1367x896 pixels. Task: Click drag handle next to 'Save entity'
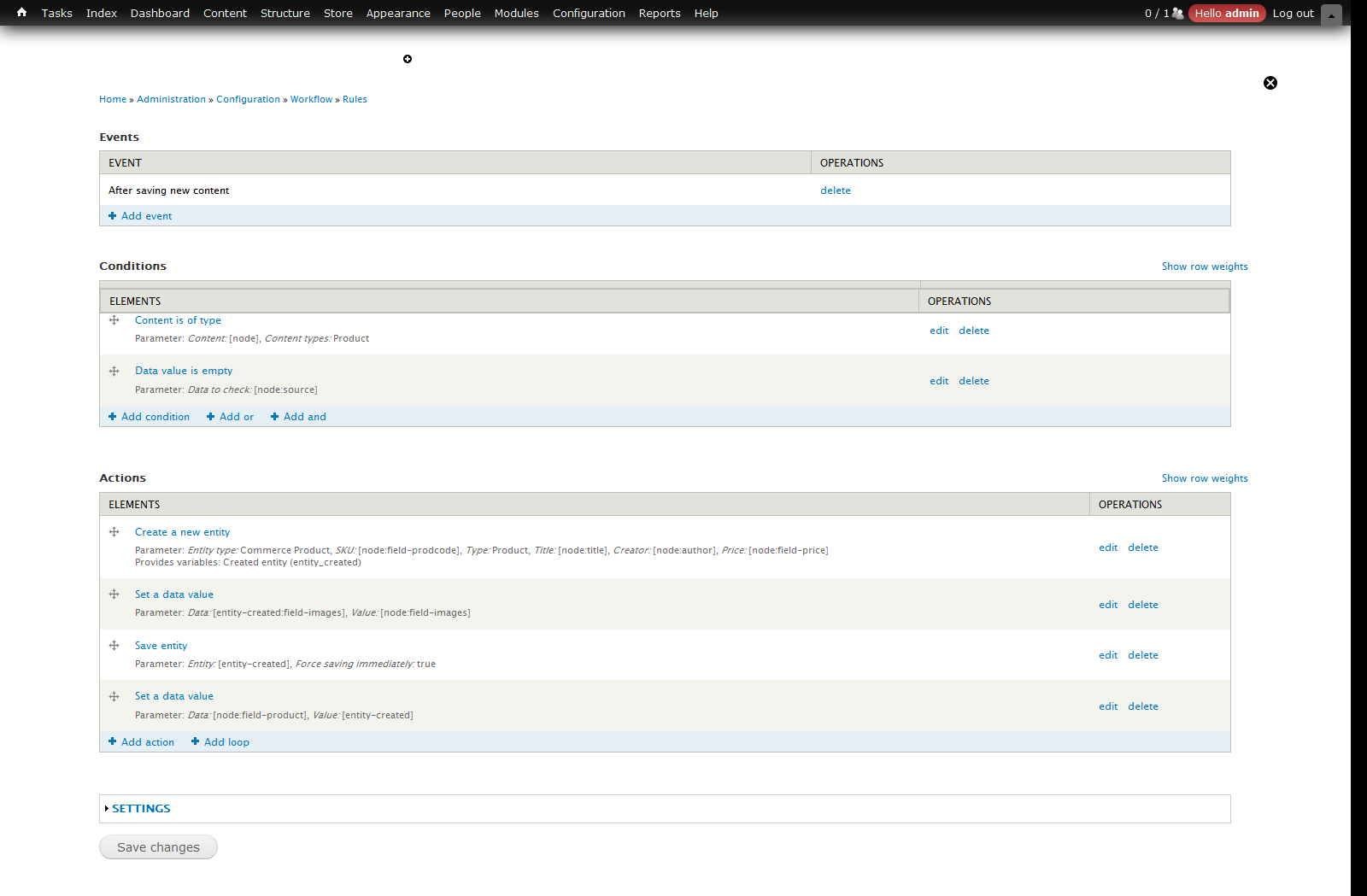pos(114,645)
